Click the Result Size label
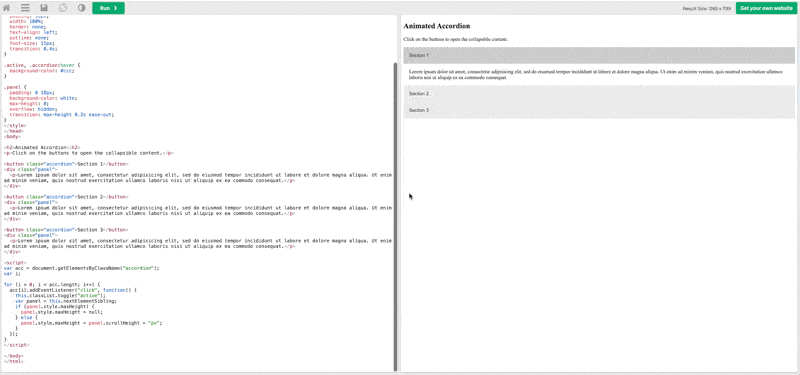The image size is (800, 375). (707, 9)
